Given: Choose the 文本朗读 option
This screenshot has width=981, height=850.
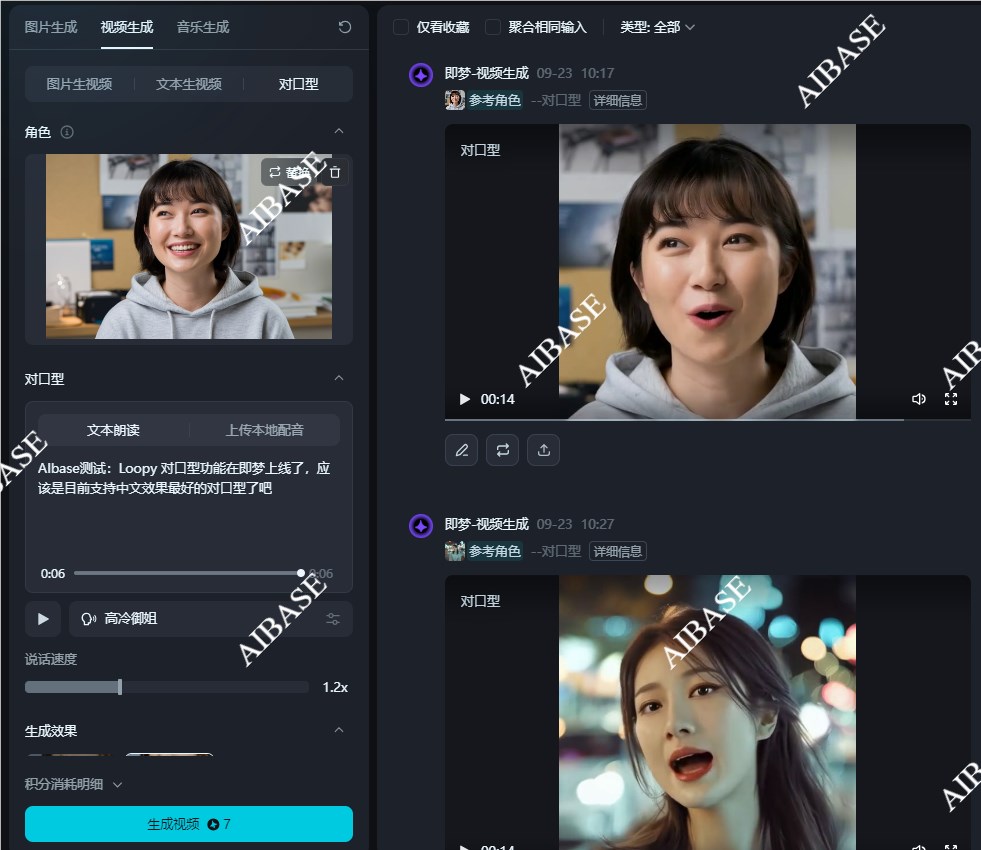Looking at the screenshot, I should tap(113, 430).
